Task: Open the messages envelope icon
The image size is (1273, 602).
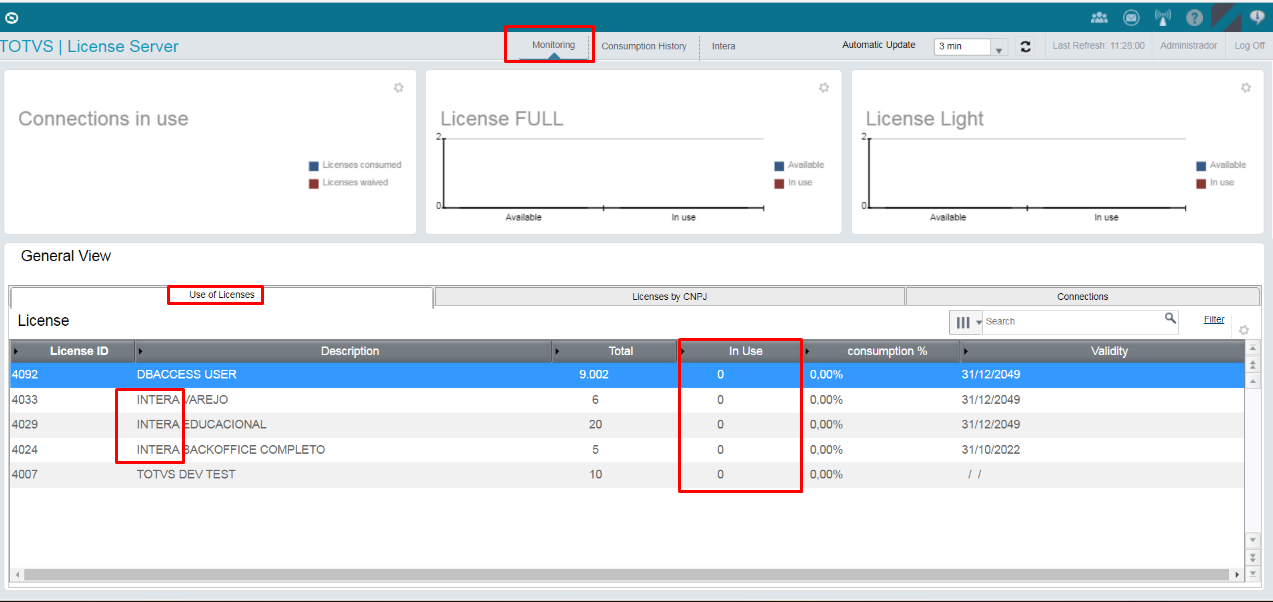Action: pyautogui.click(x=1130, y=17)
